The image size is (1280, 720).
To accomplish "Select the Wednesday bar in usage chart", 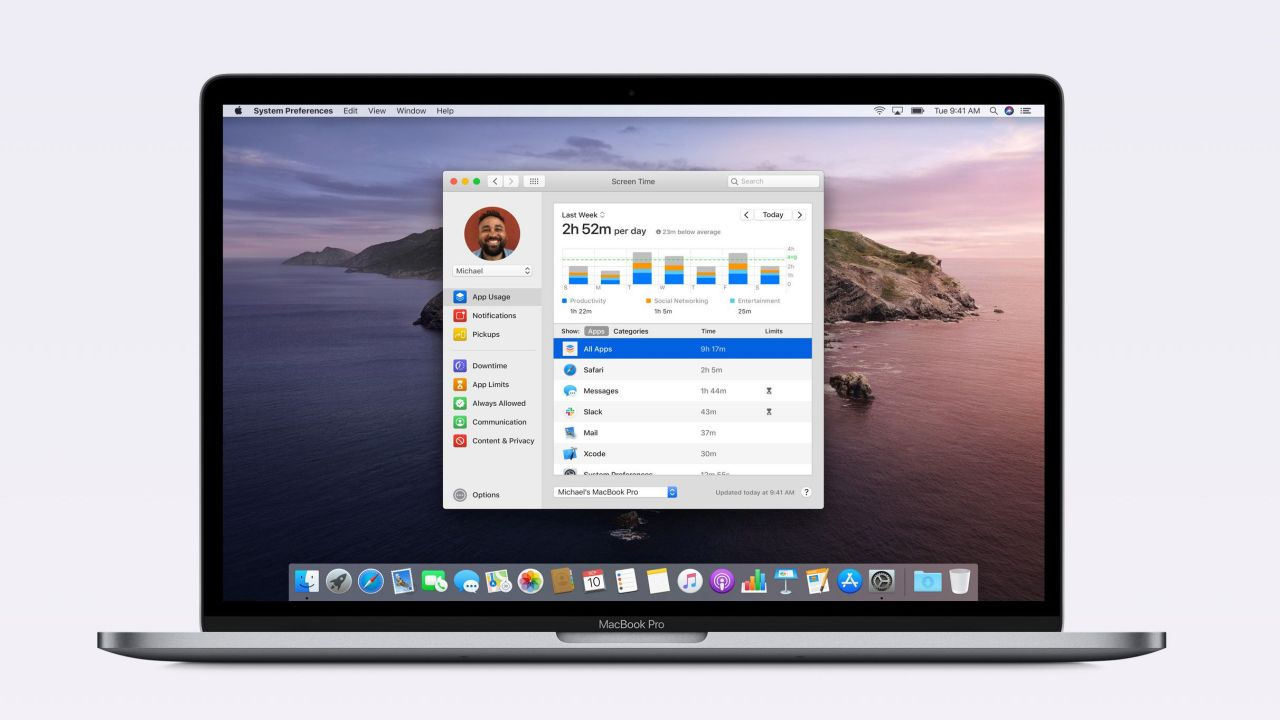I will pyautogui.click(x=674, y=270).
